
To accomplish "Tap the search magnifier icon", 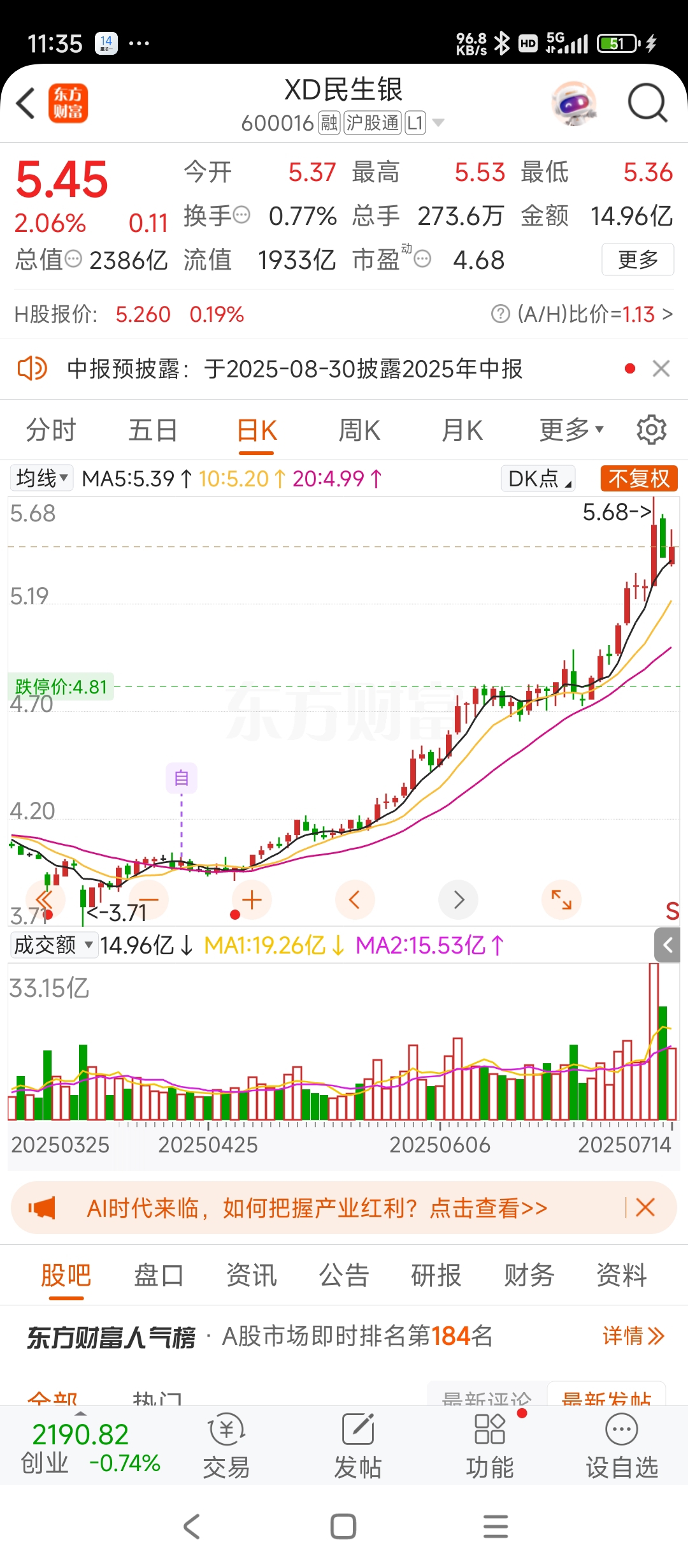I will pyautogui.click(x=647, y=103).
